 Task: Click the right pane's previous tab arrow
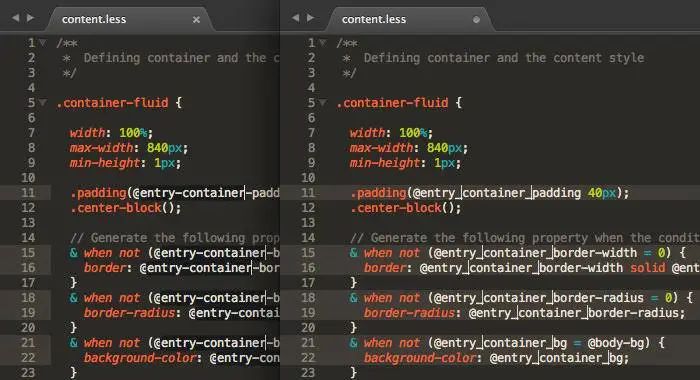(296, 18)
